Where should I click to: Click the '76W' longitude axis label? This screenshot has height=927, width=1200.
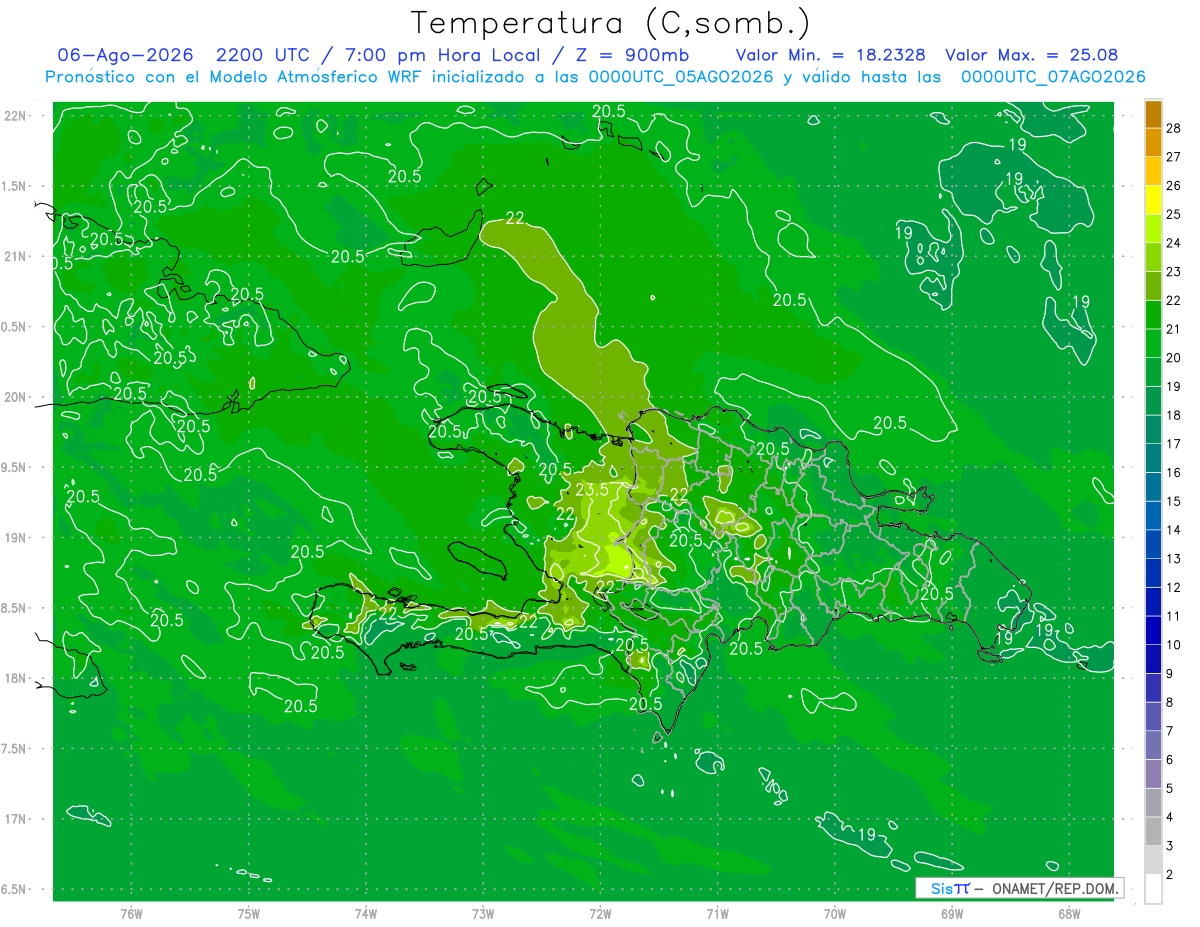(131, 914)
